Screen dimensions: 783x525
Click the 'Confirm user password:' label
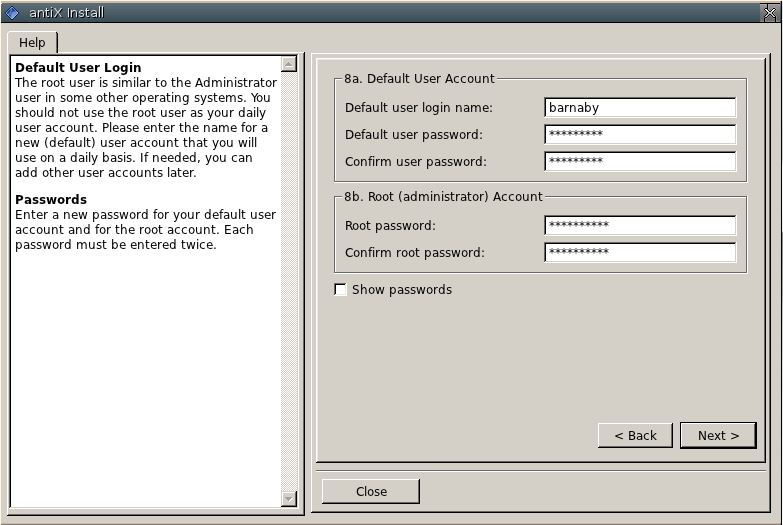pos(415,161)
